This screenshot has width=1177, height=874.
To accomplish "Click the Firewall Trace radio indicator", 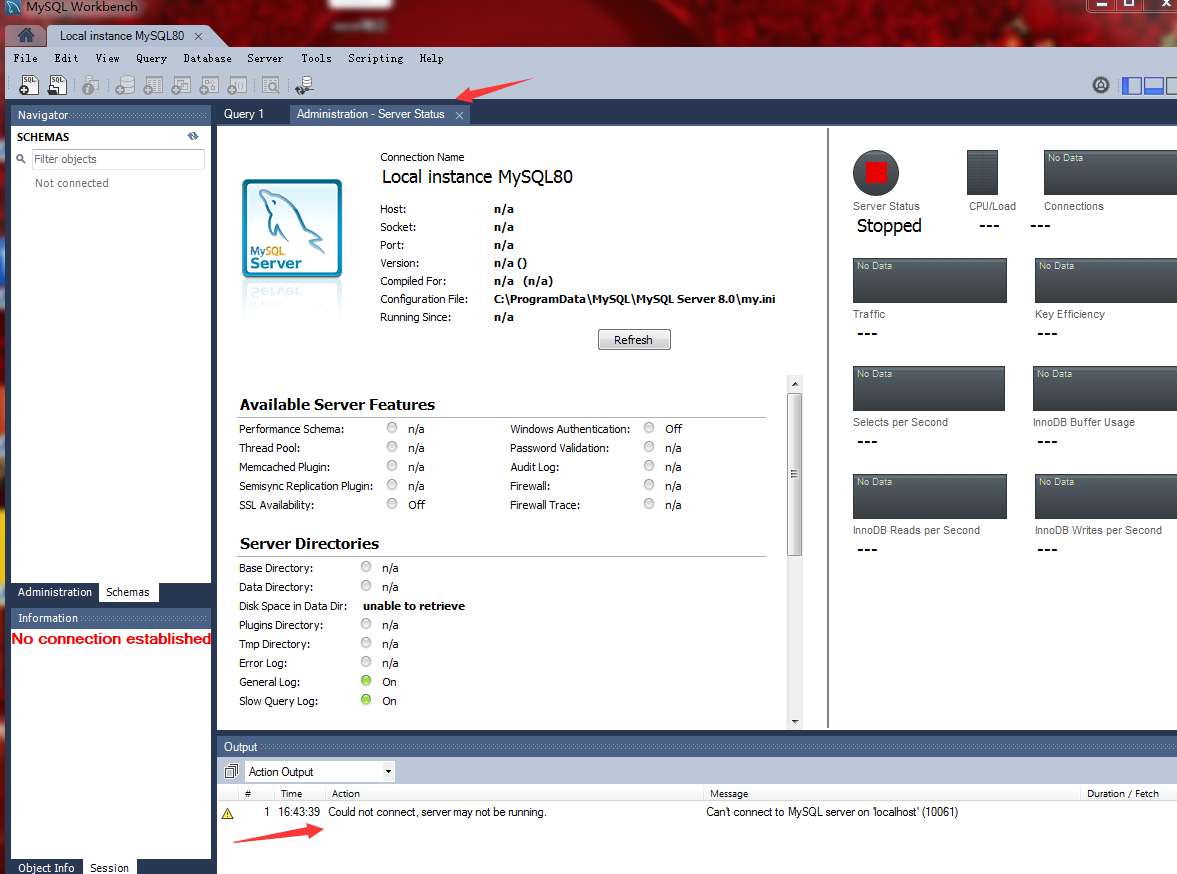I will click(649, 504).
